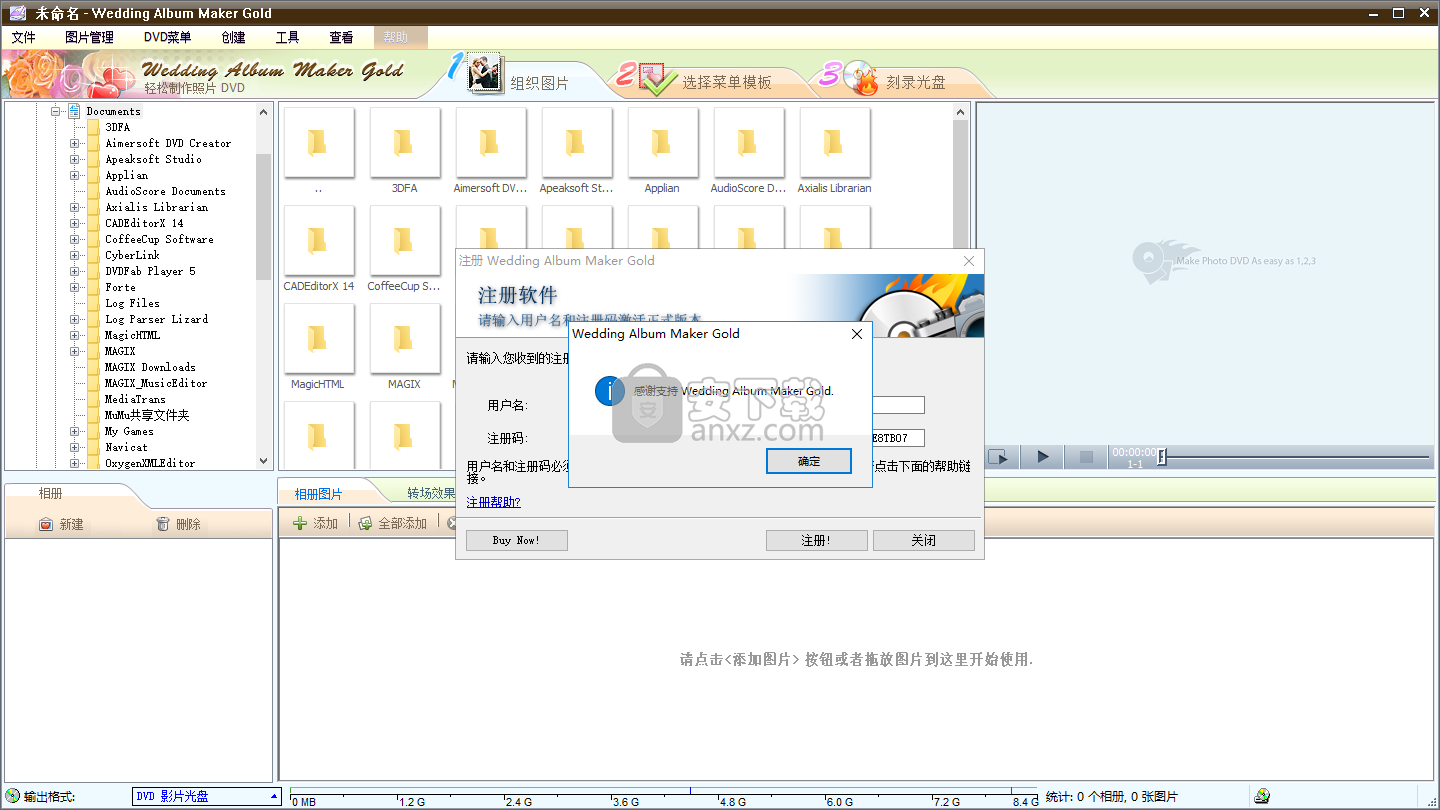Click the Buy Now! button
1440x810 pixels.
pyautogui.click(x=516, y=540)
